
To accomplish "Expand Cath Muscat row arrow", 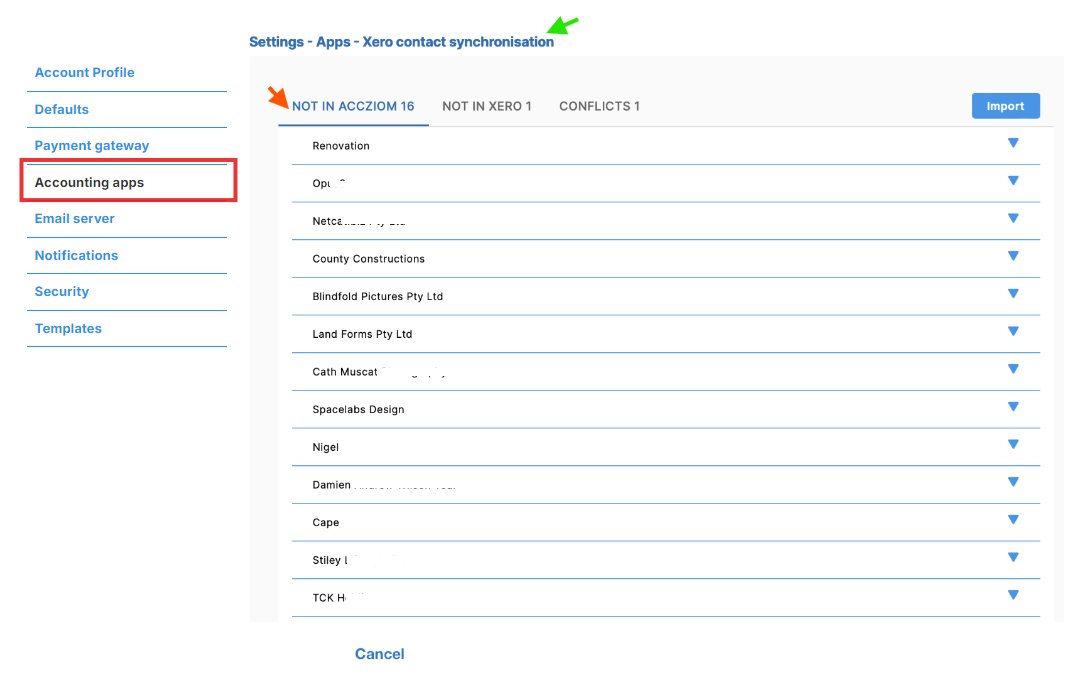I will point(1013,369).
